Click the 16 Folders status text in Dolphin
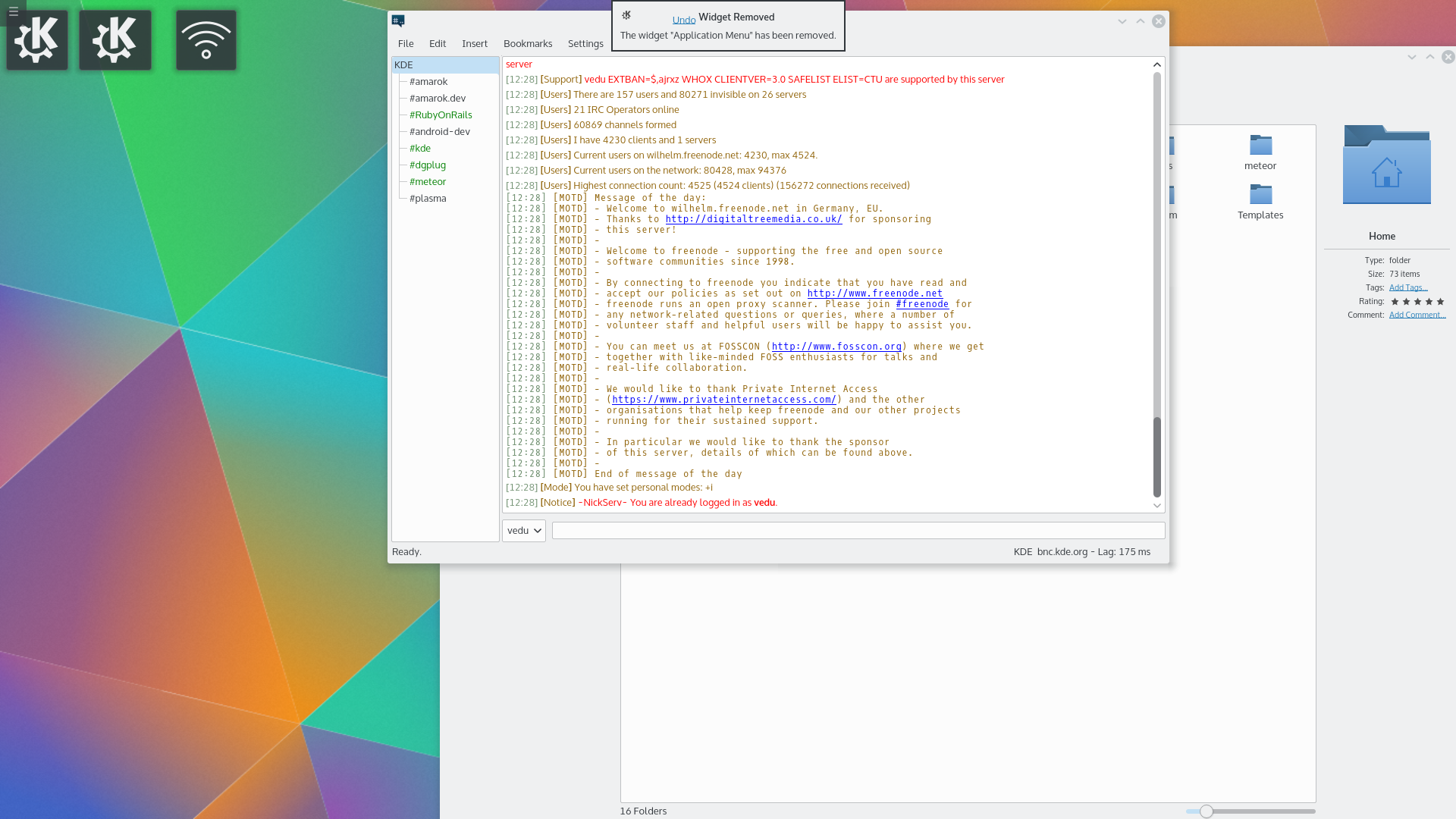Viewport: 1456px width, 819px height. point(643,811)
